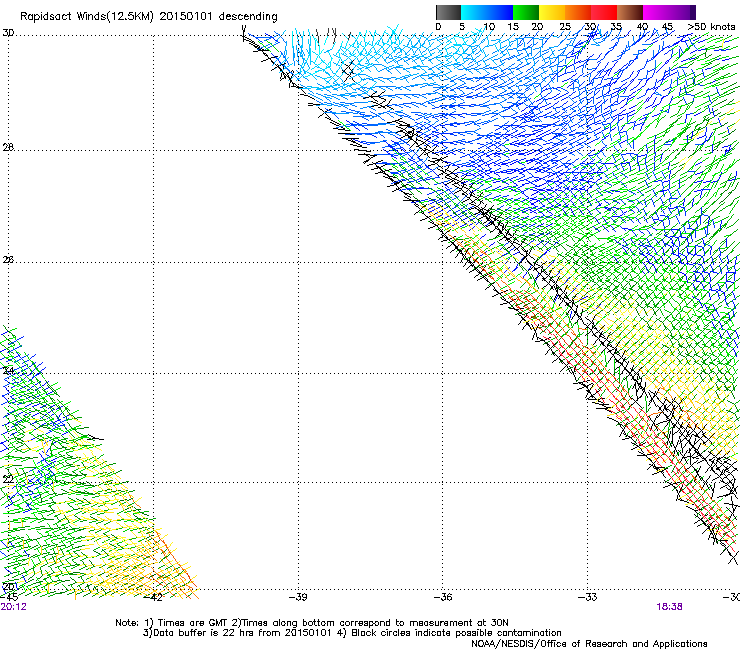Click the '45' legend scale label
Screen dimensions: 740x650
667,26
